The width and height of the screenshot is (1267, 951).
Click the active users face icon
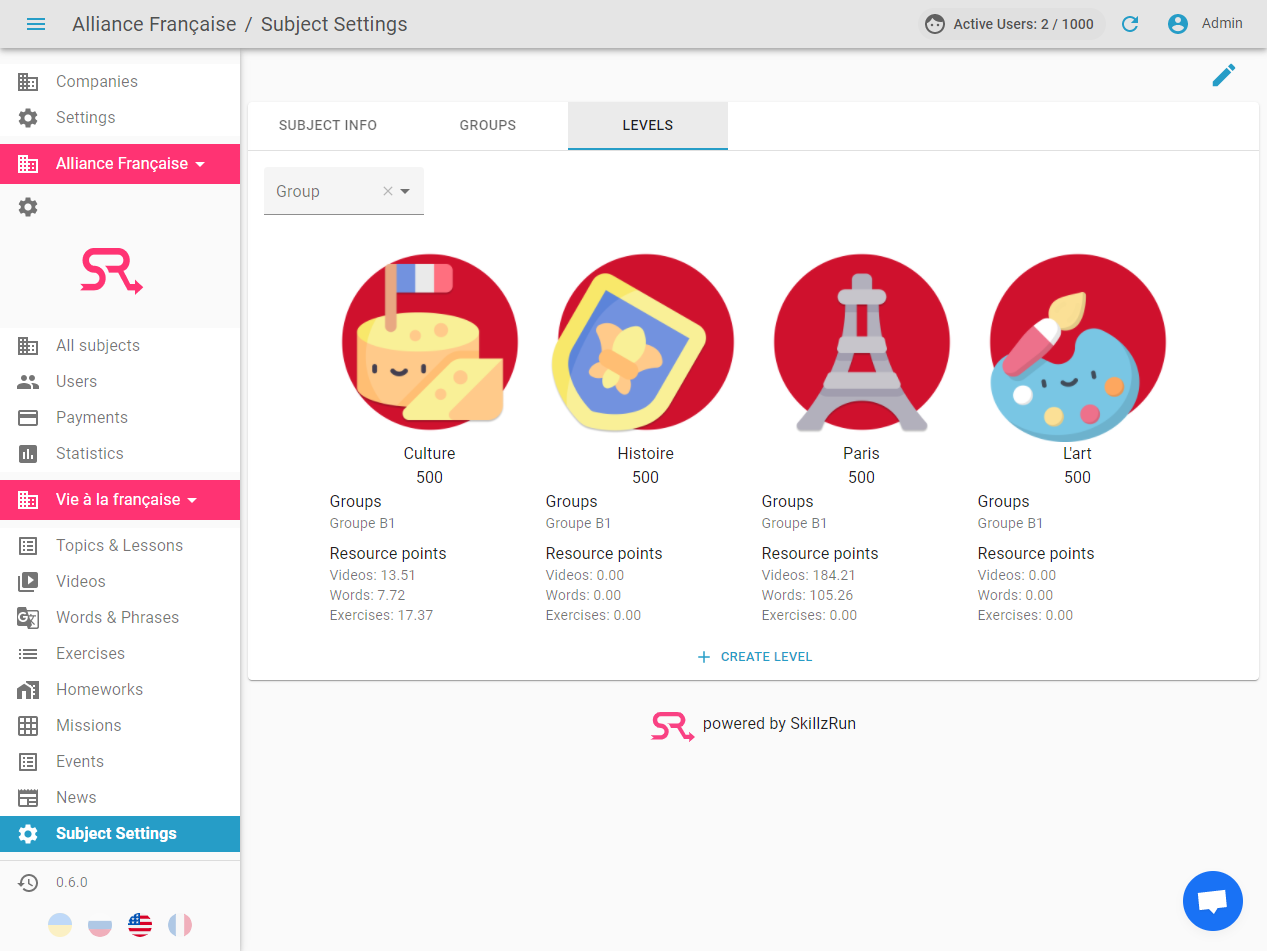[935, 24]
